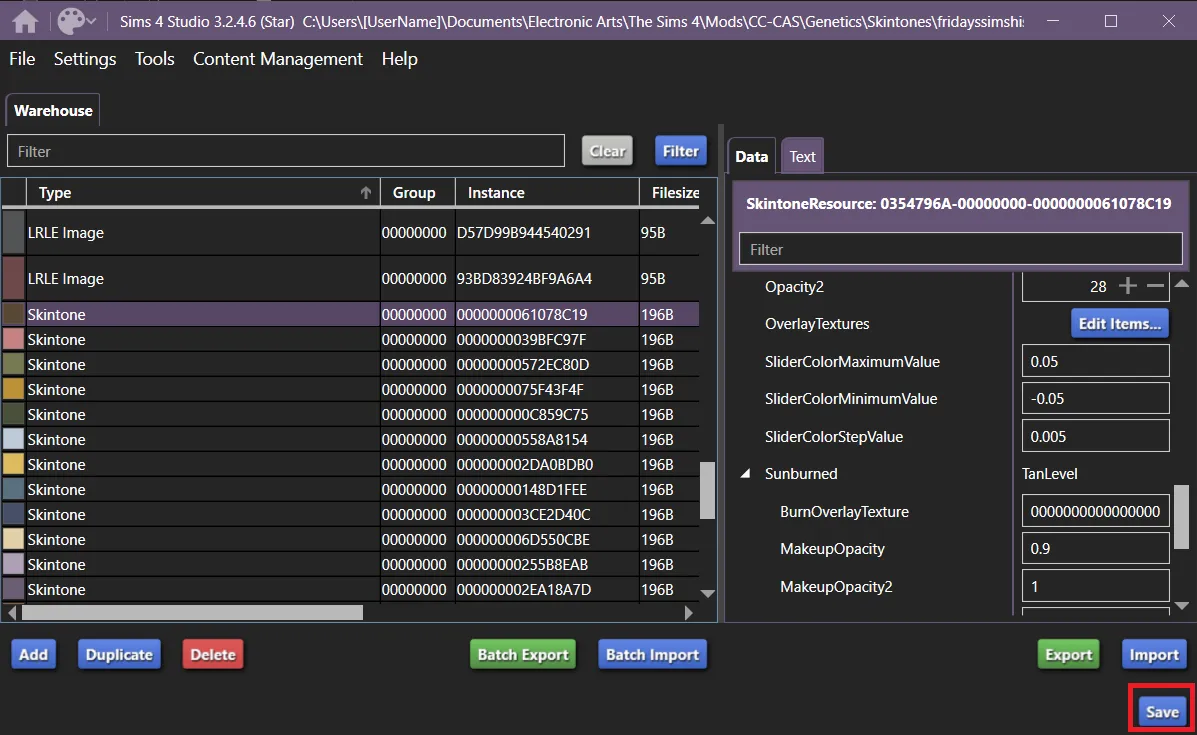Click the dark skintone swatch in the selected row
The width and height of the screenshot is (1197, 735).
[x=12, y=314]
